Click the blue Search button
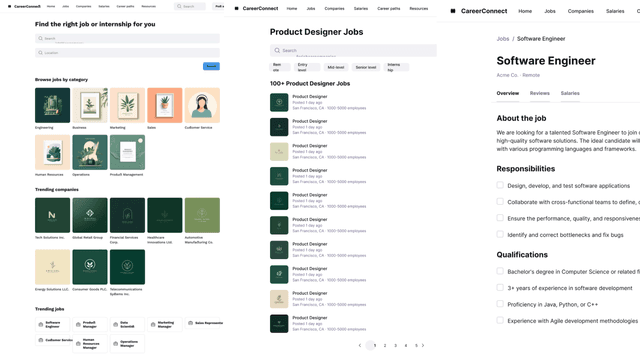640x360 pixels. pos(211,66)
